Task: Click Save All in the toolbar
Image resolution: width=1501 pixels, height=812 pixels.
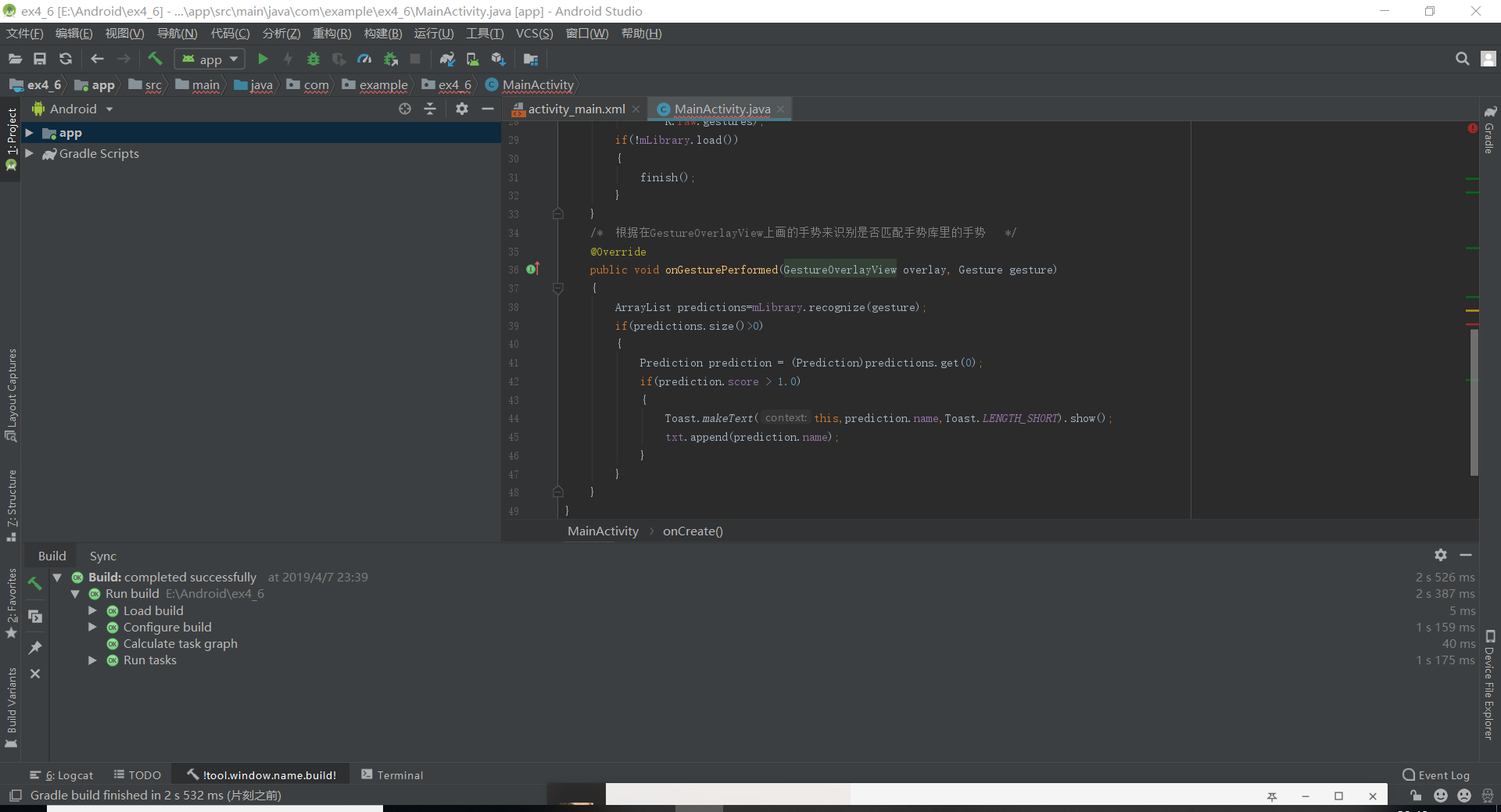Action: 40,59
